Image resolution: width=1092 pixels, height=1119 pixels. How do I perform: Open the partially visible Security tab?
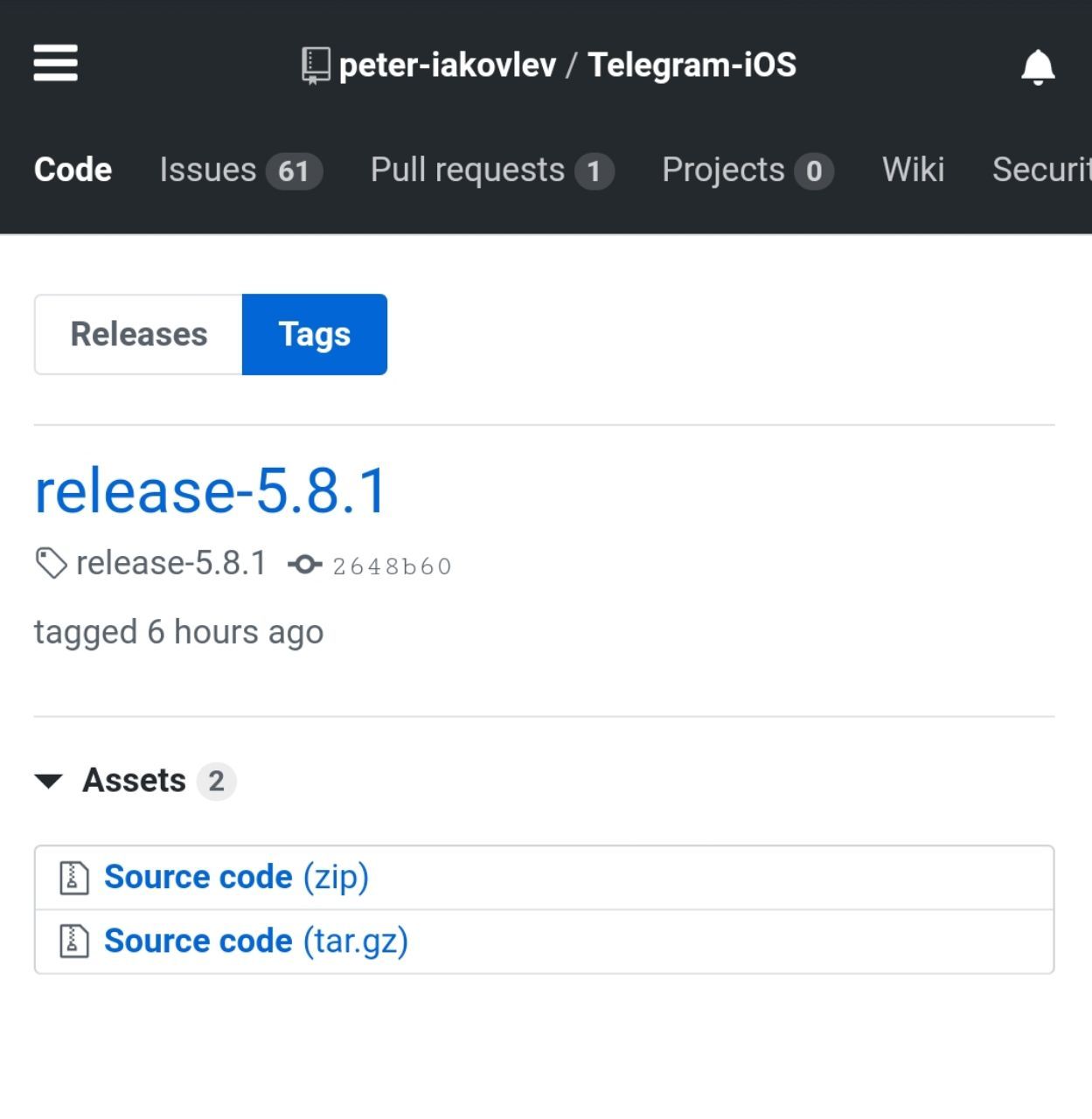1041,170
